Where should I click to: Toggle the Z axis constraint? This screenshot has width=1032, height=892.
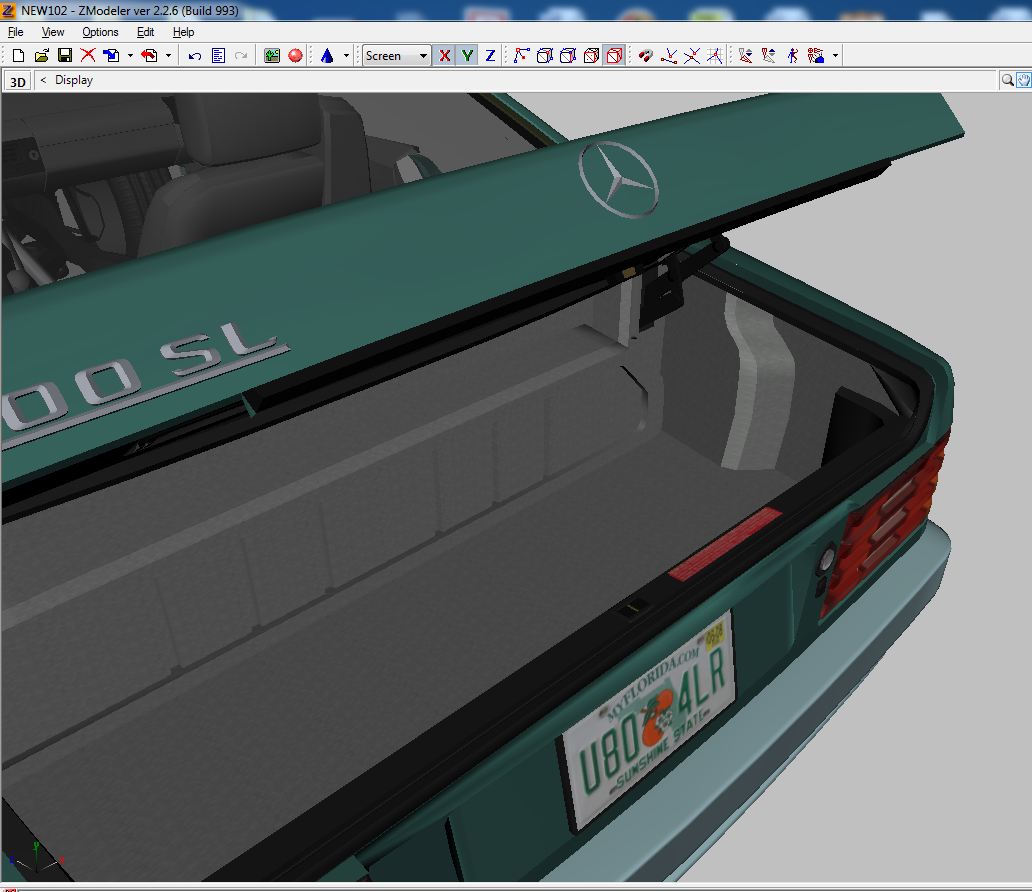490,56
